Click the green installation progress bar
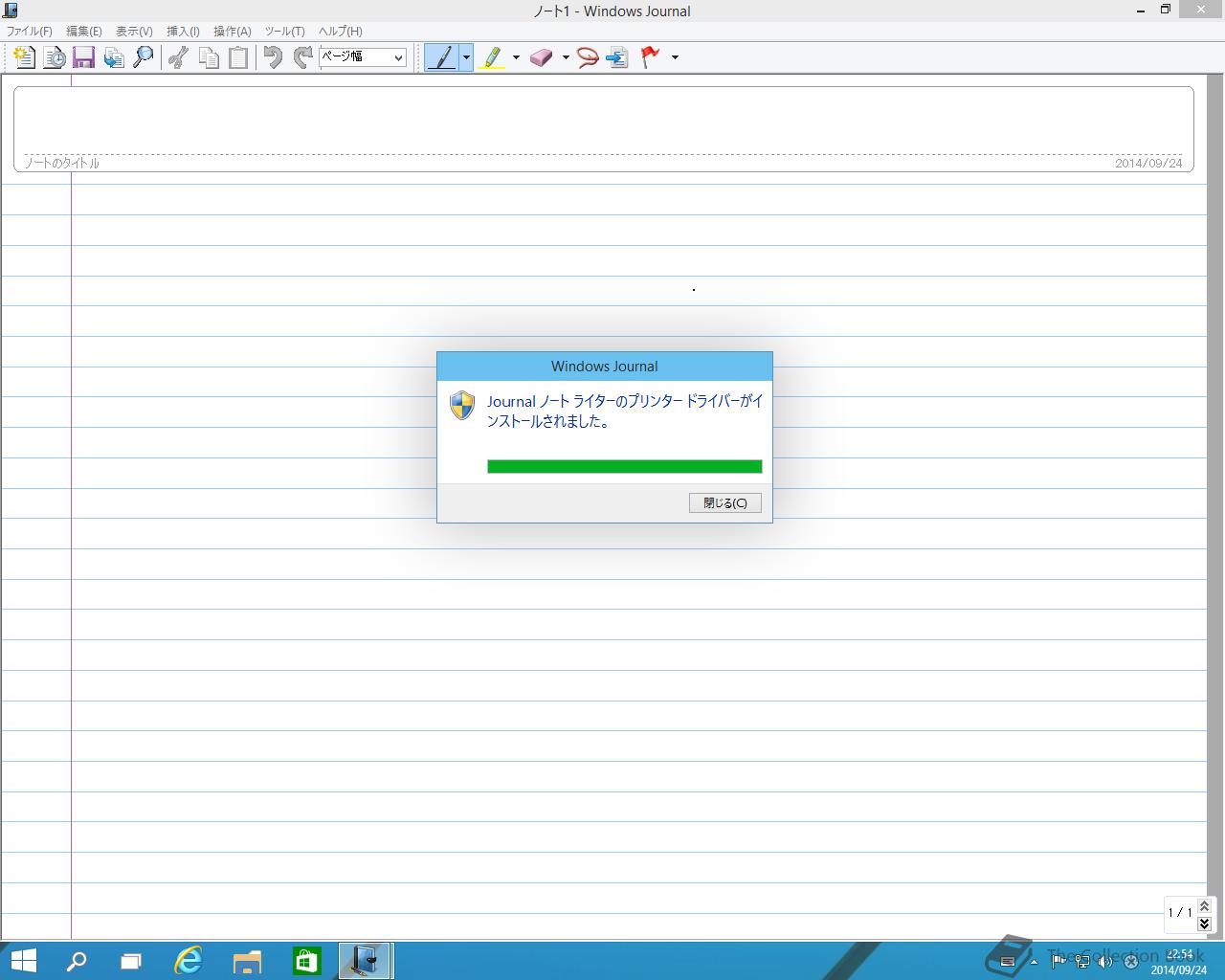This screenshot has height=980, width=1225. click(x=625, y=466)
